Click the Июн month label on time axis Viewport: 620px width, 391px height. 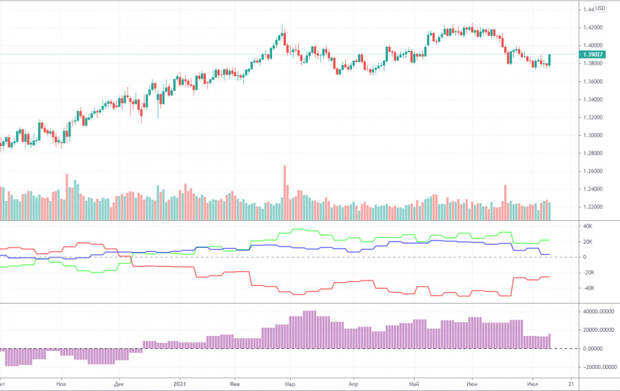[x=472, y=384]
